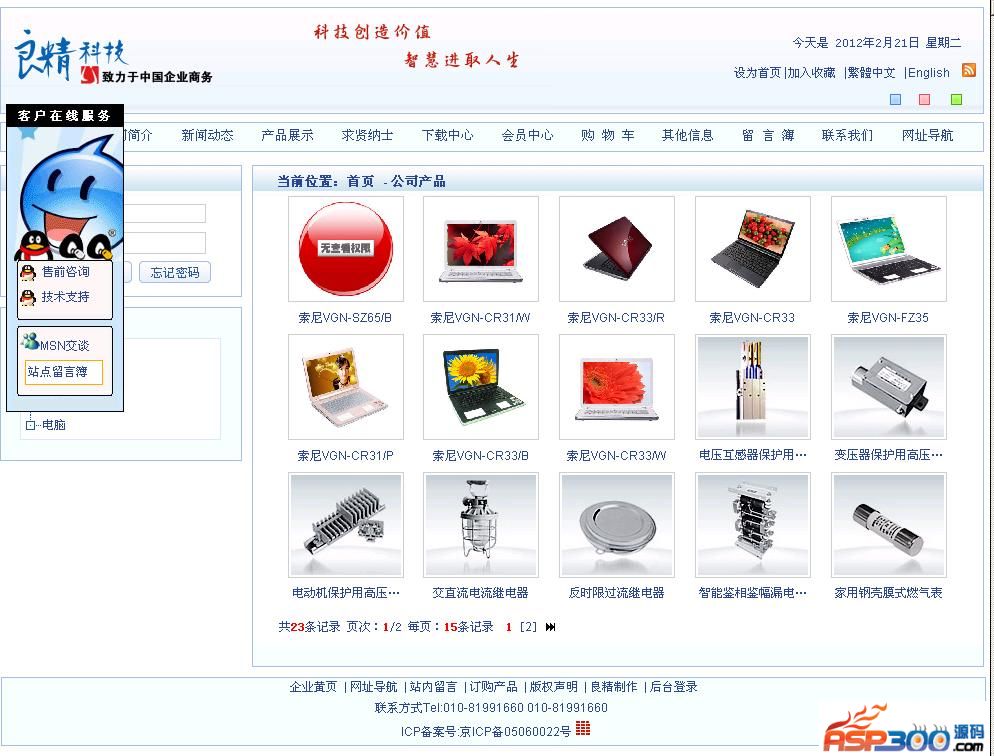The width and height of the screenshot is (994, 756).
Task: Open 电动机保护用高压 product thumbnail
Action: pos(345,525)
